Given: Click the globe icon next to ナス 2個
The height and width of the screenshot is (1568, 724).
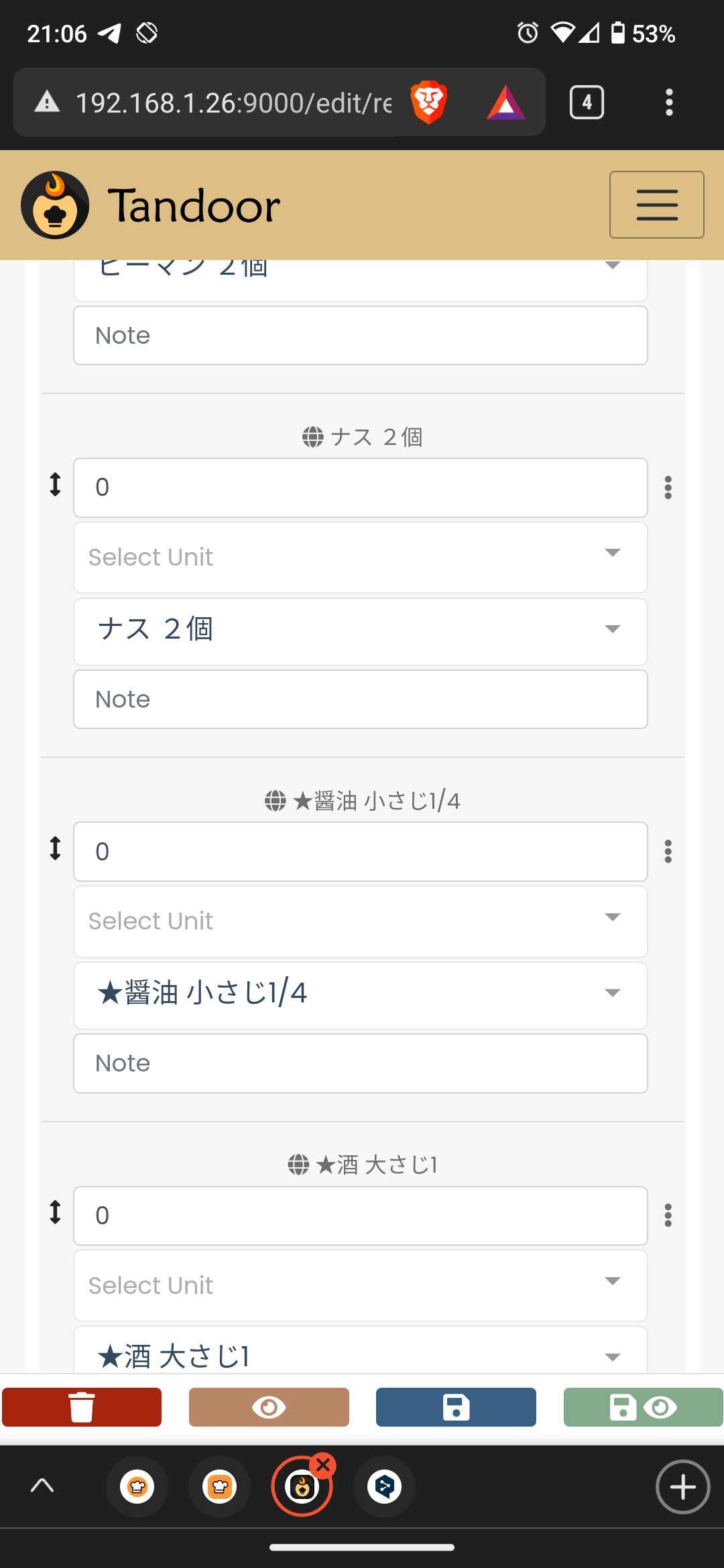Looking at the screenshot, I should 312,436.
